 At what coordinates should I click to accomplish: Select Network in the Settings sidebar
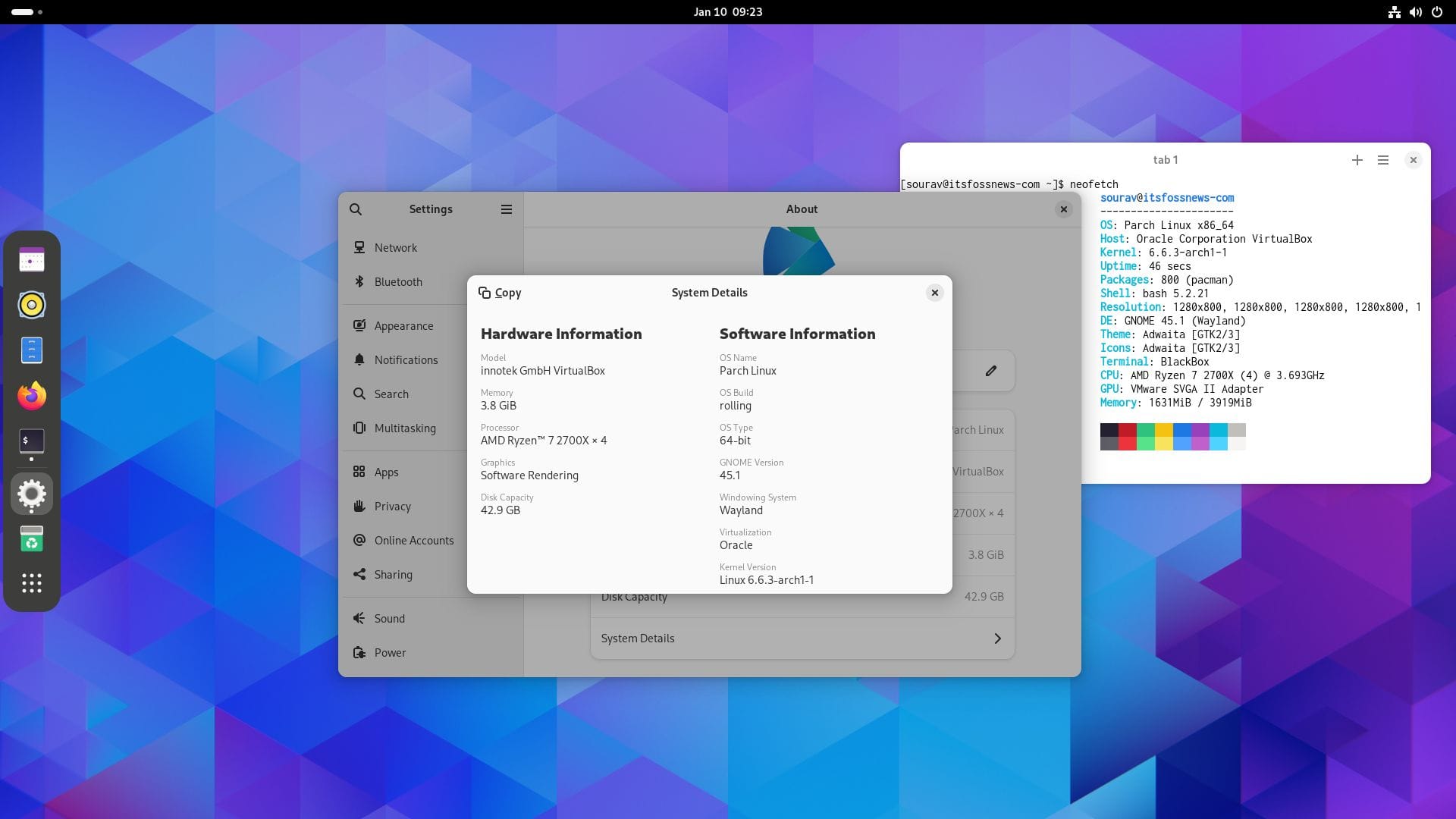tap(395, 247)
